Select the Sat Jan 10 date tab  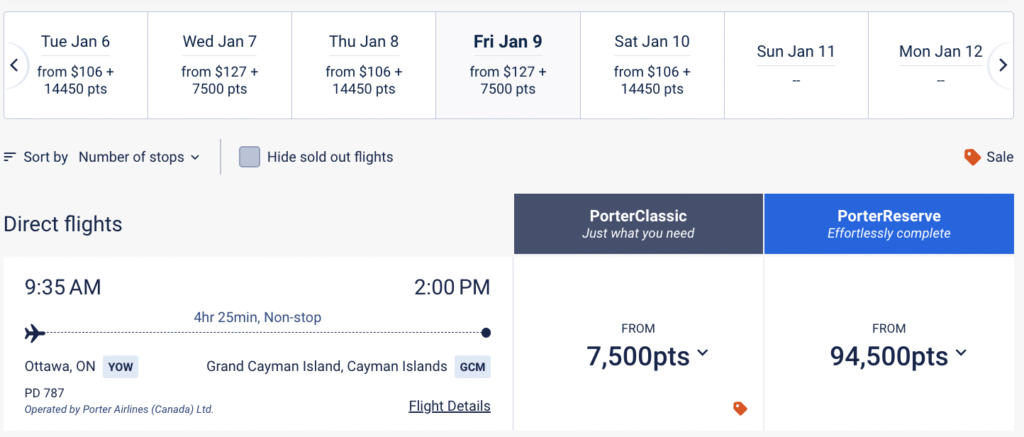[x=652, y=65]
